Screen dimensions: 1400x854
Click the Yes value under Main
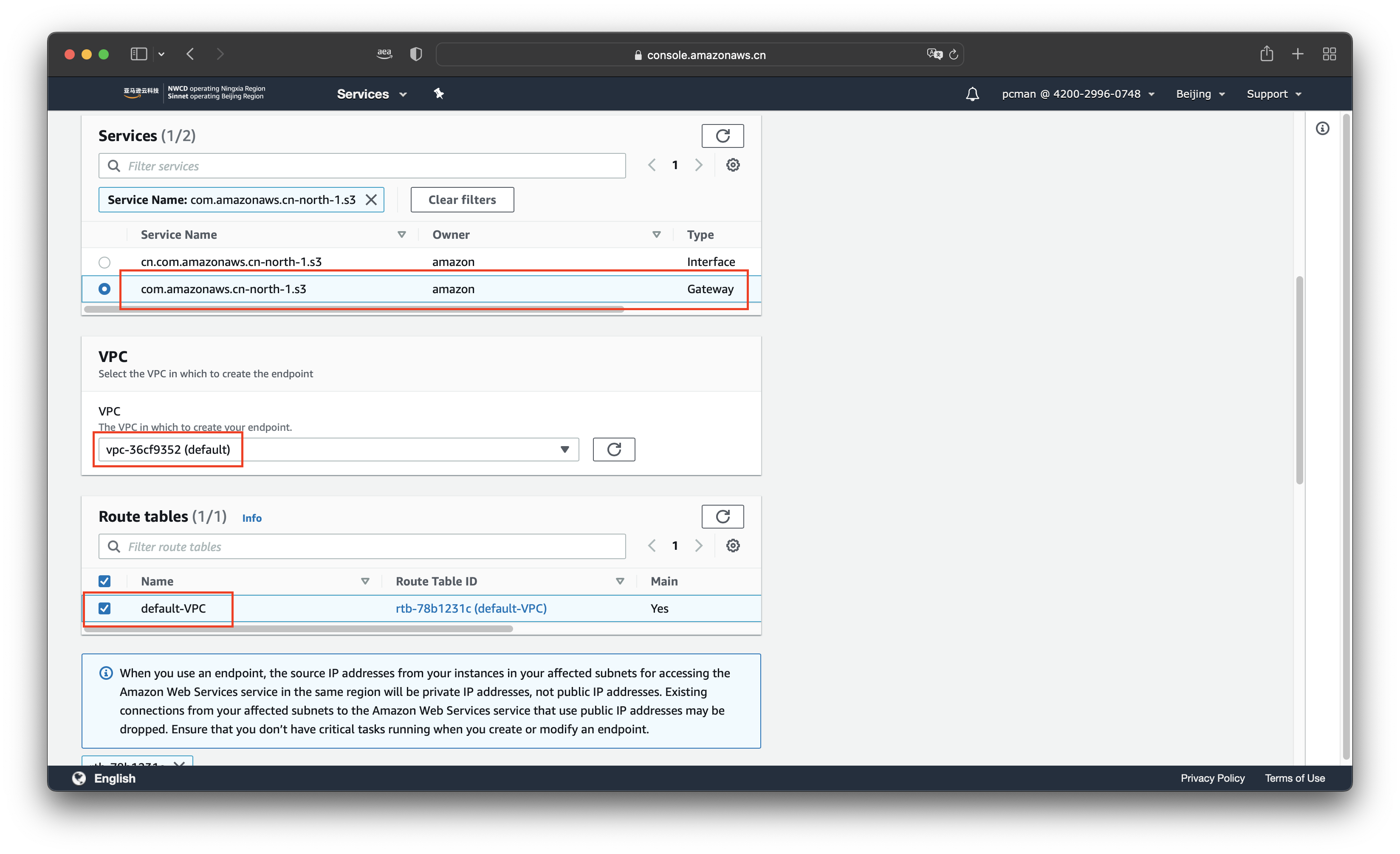(x=659, y=608)
